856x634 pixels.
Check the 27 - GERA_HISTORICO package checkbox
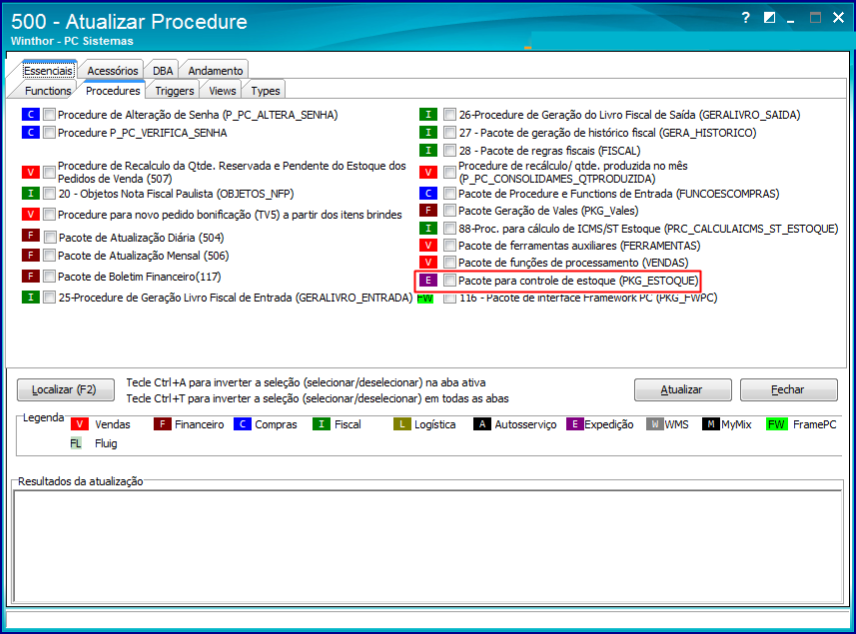(x=449, y=133)
